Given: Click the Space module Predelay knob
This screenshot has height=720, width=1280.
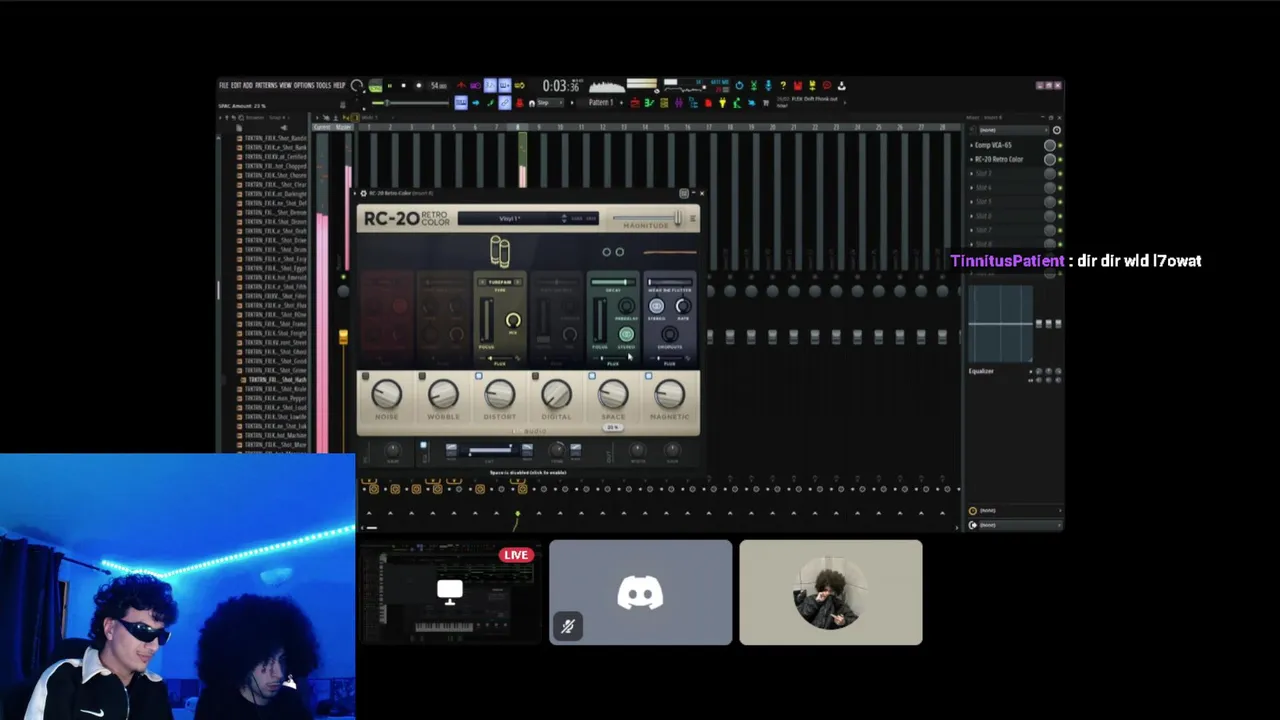Looking at the screenshot, I should coord(626,305).
